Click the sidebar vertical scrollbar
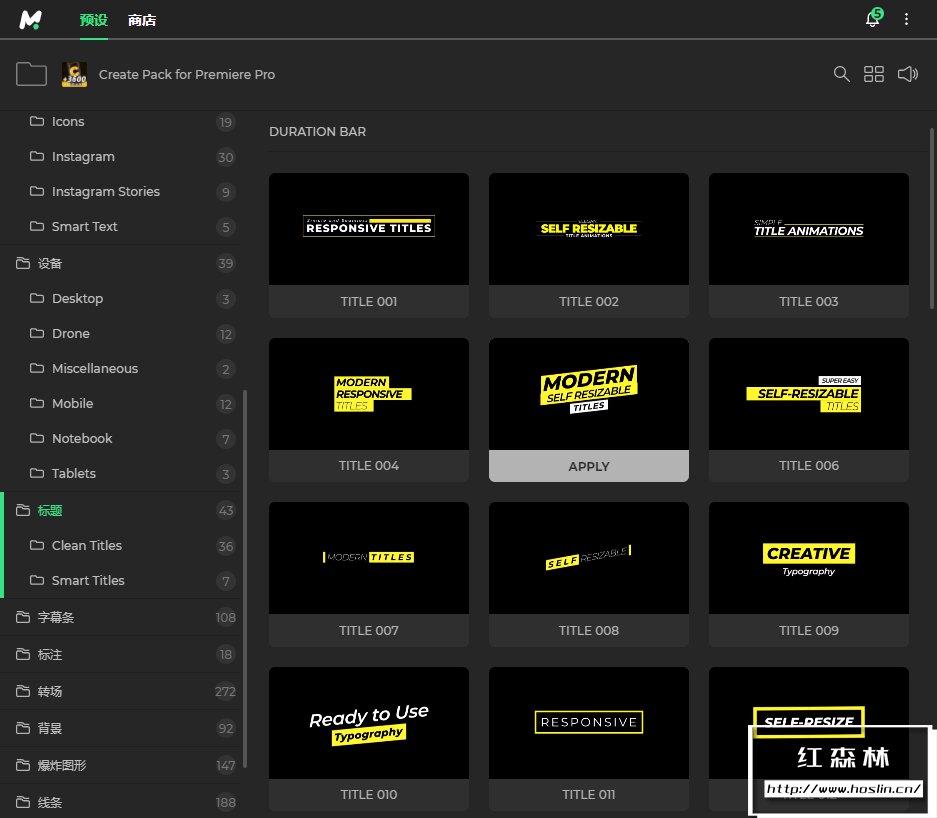Viewport: 937px width, 818px height. pyautogui.click(x=245, y=578)
